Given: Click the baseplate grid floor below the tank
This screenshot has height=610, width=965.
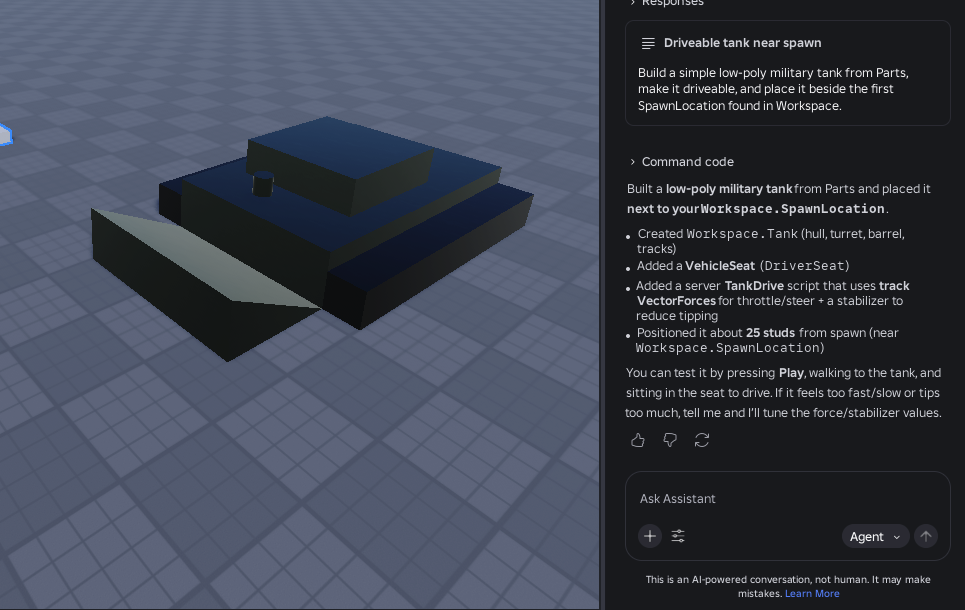Looking at the screenshot, I should click(x=300, y=480).
